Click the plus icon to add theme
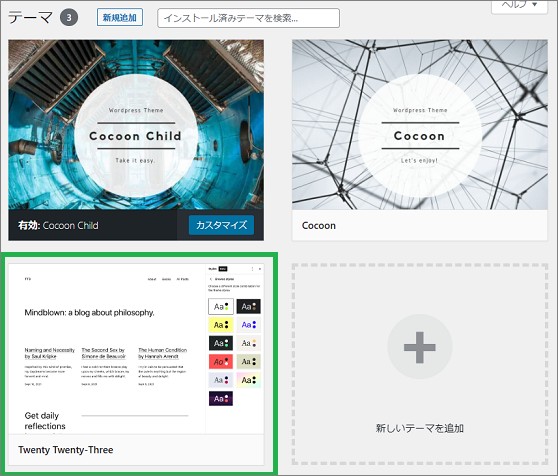 pyautogui.click(x=420, y=347)
